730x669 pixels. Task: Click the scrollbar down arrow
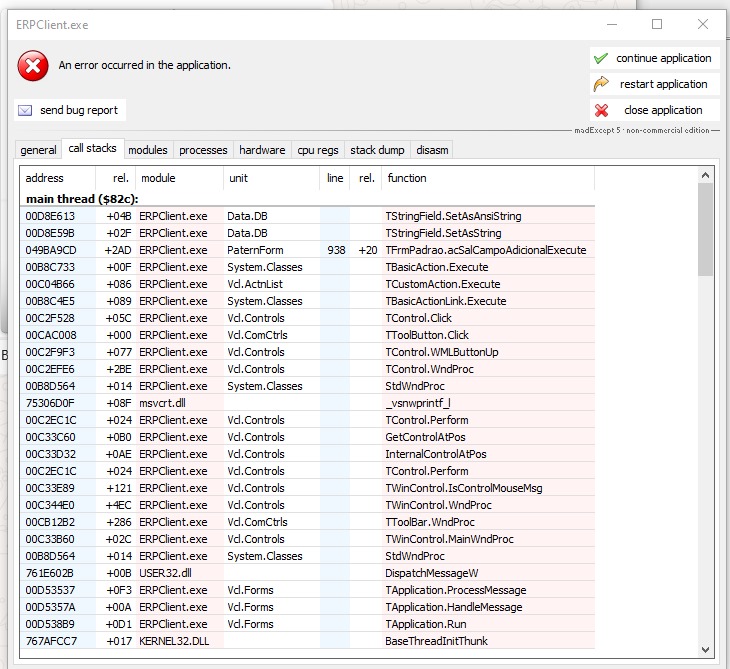706,649
